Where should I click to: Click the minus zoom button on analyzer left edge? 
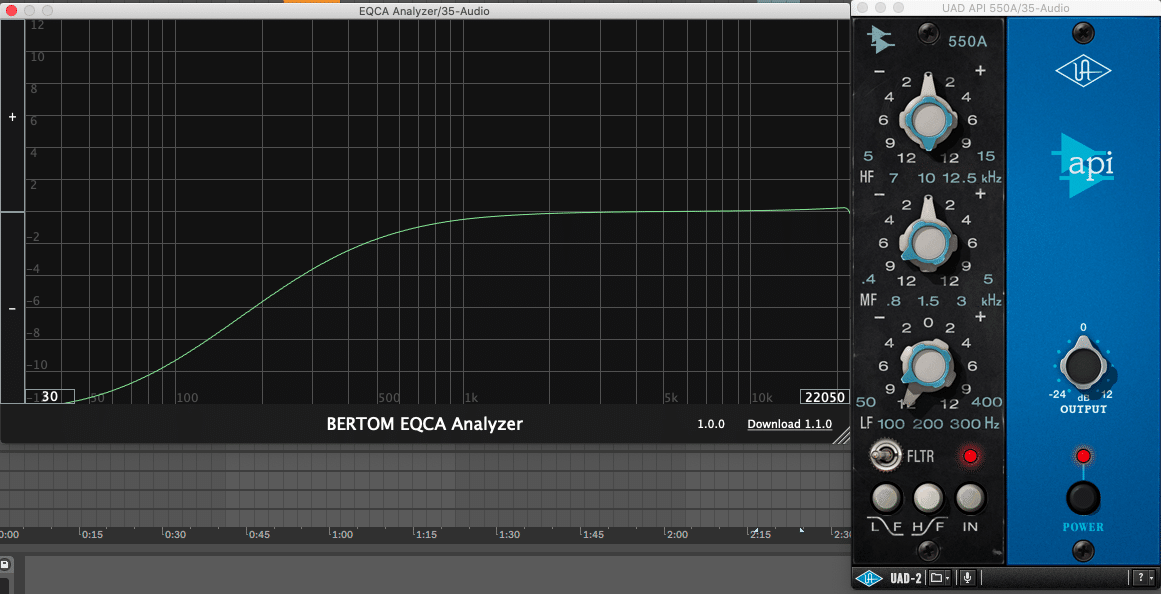12,308
